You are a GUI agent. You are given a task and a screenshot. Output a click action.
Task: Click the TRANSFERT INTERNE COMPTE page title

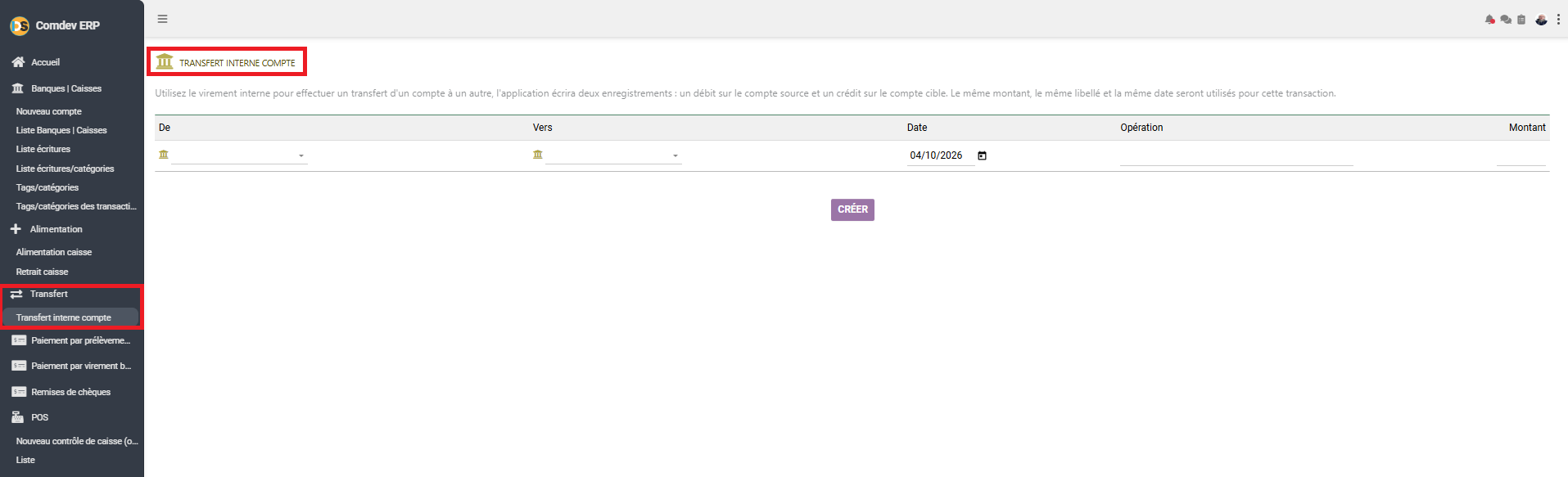coord(237,63)
